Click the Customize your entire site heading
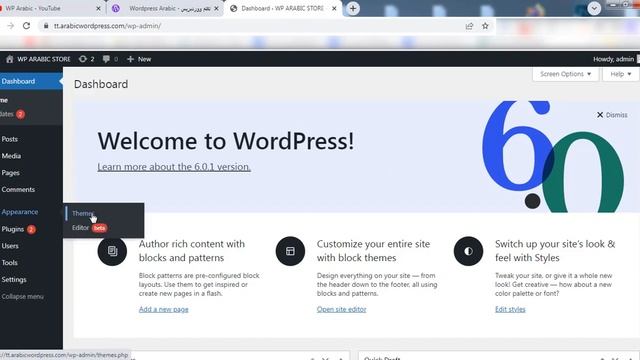 click(x=373, y=251)
